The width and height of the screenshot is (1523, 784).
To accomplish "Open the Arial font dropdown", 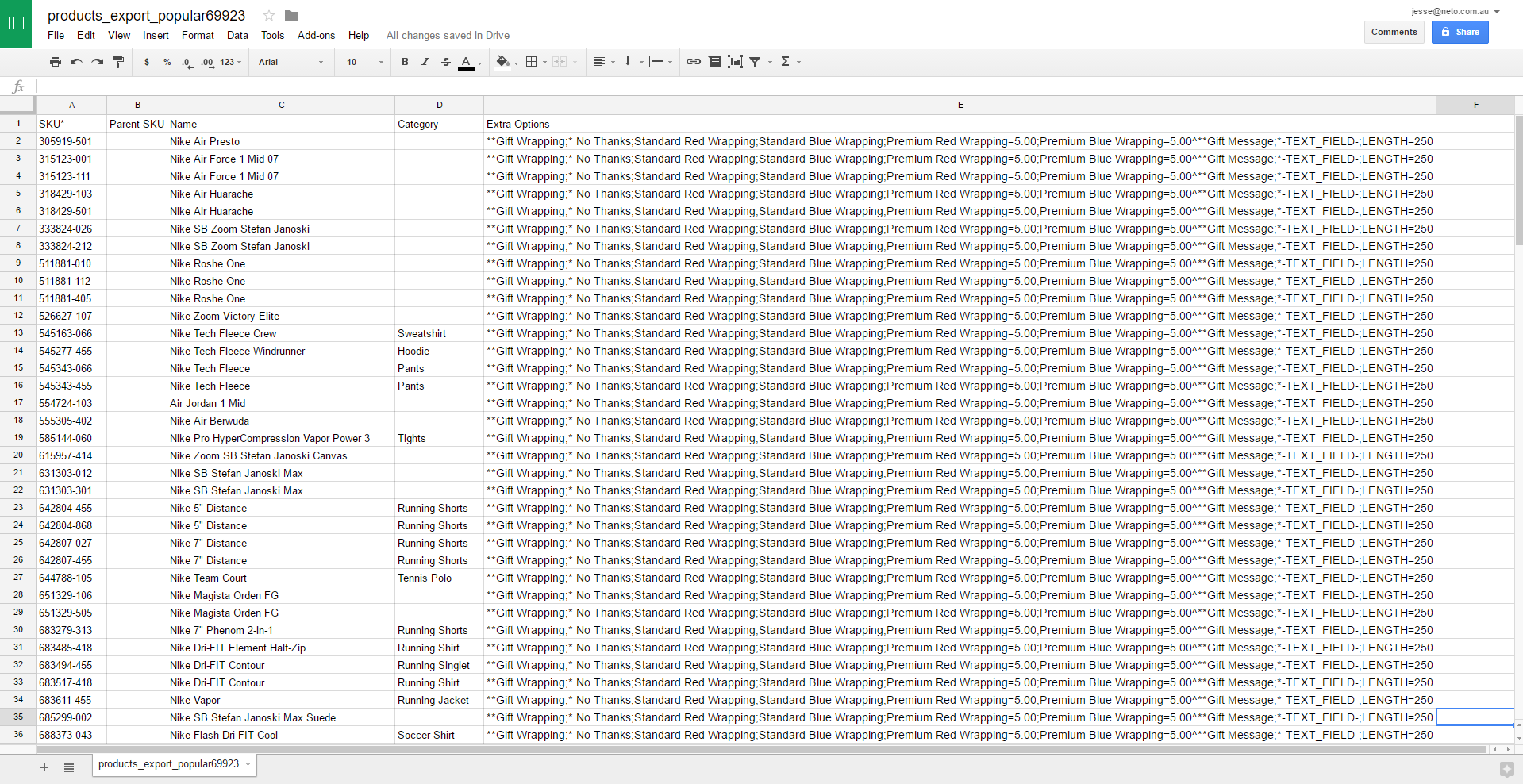I will (290, 62).
